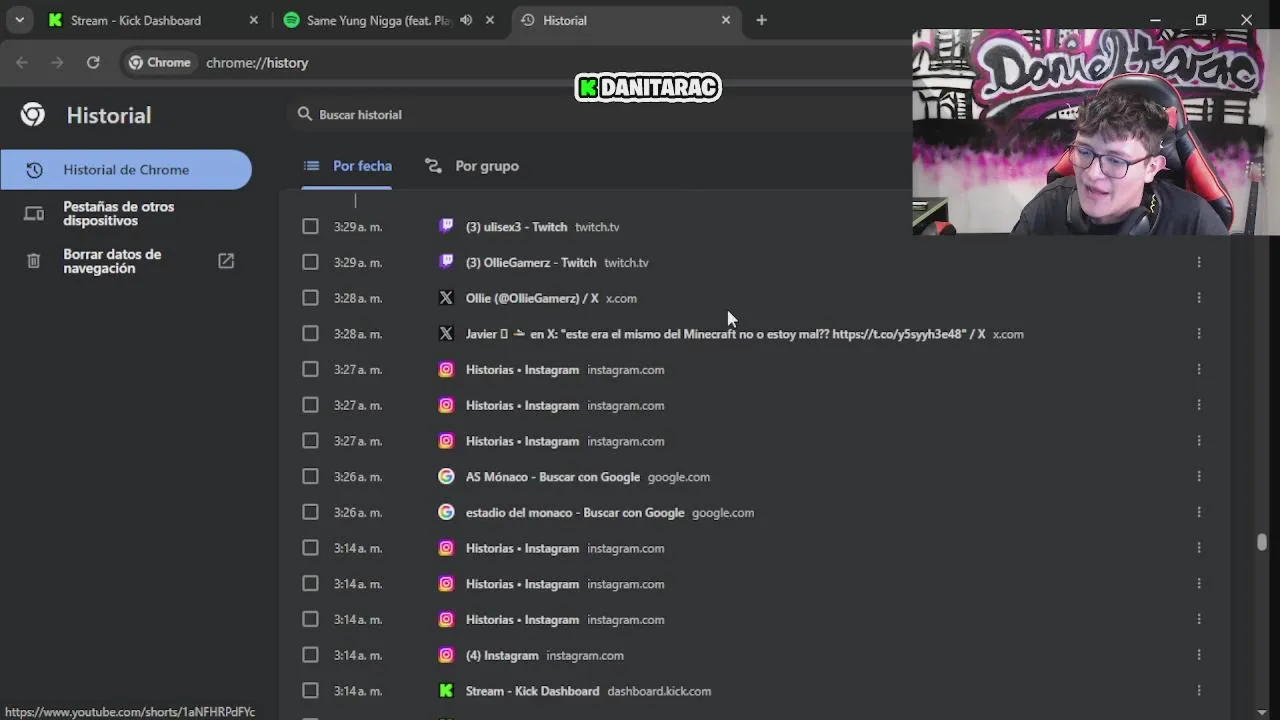The image size is (1280, 720).
Task: Open more actions for Ollie / X entry
Action: point(1198,298)
